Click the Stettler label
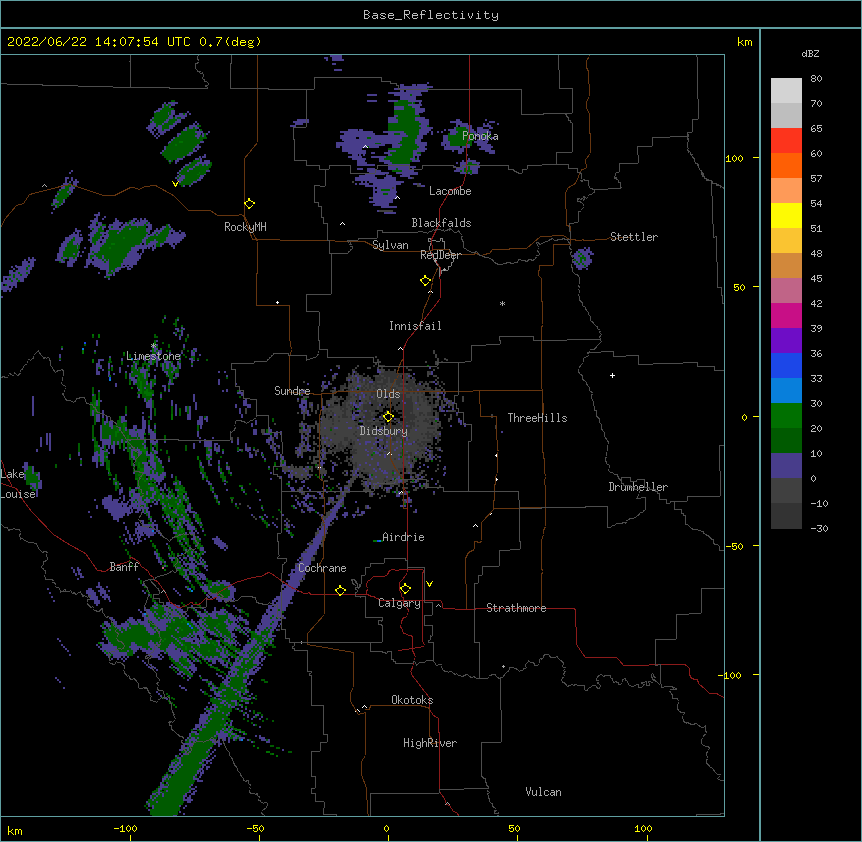Image resolution: width=862 pixels, height=842 pixels. coord(634,237)
